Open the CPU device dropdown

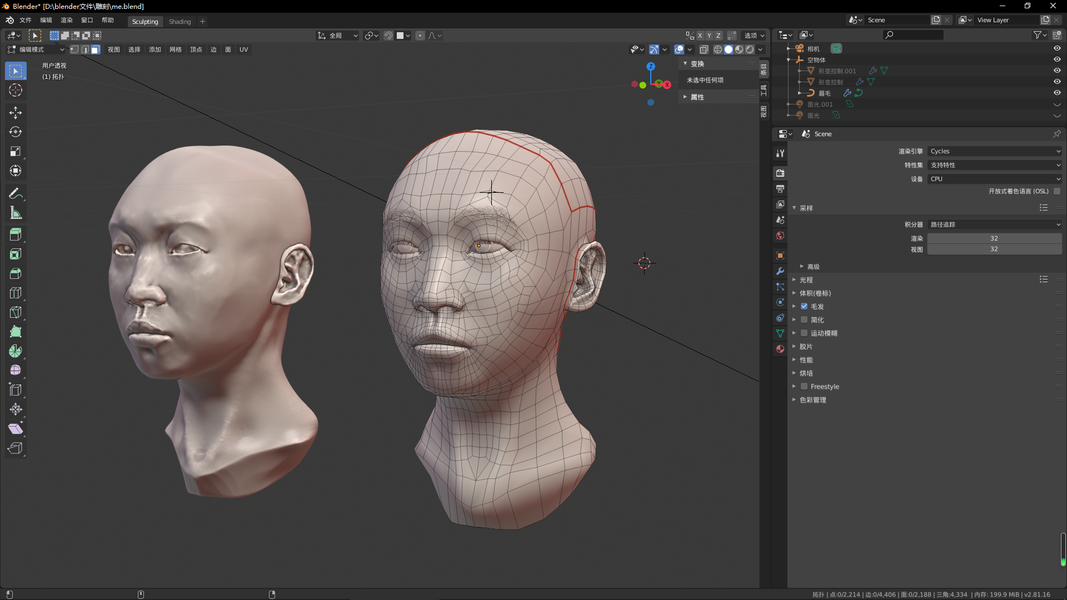[994, 179]
